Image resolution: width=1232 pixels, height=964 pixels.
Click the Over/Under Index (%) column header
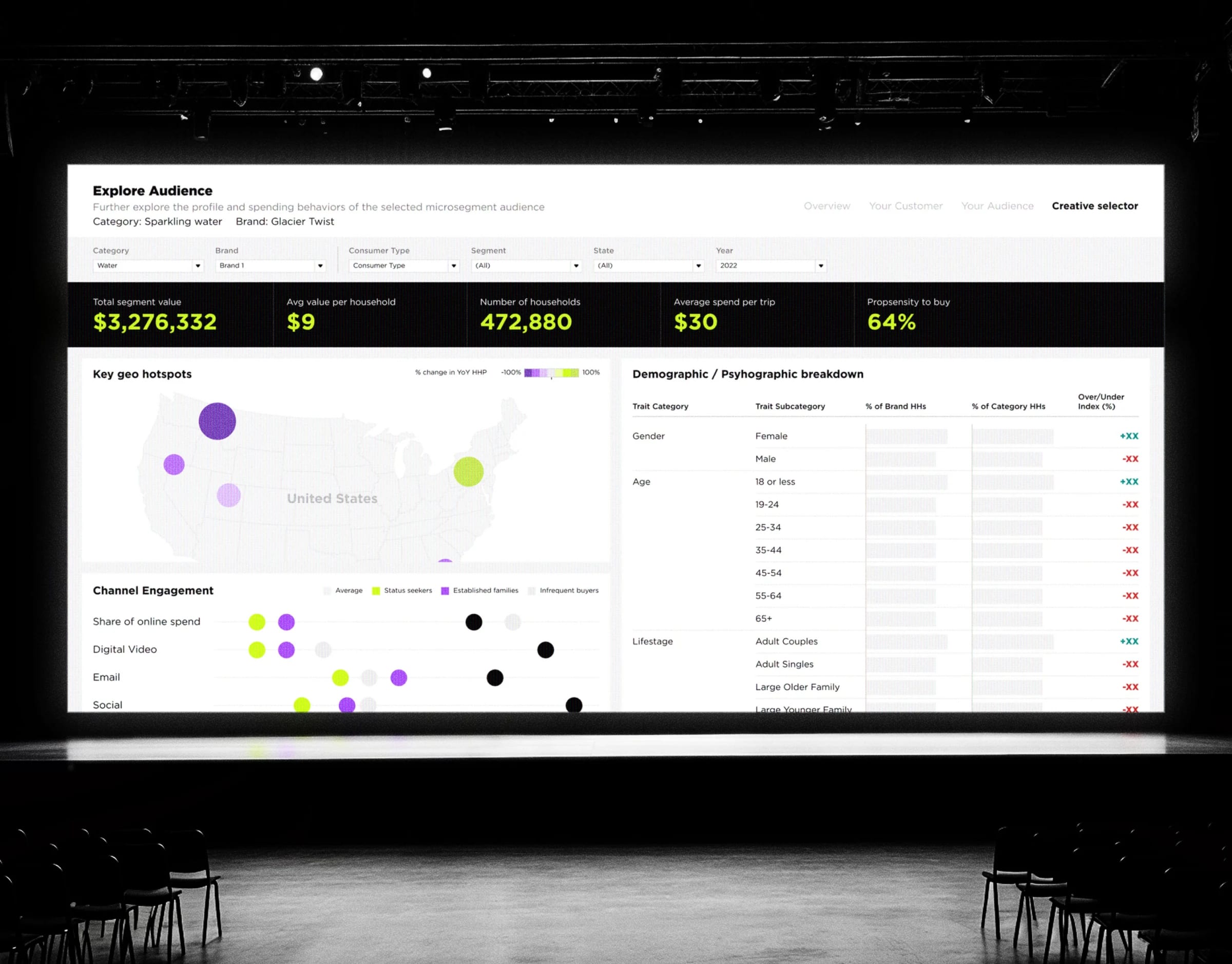click(1101, 401)
